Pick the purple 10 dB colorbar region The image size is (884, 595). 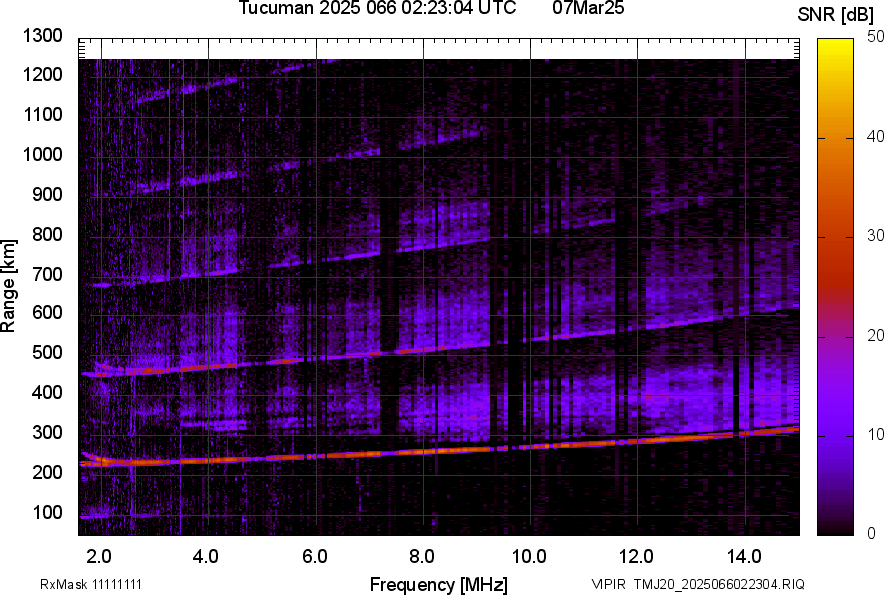(x=835, y=435)
